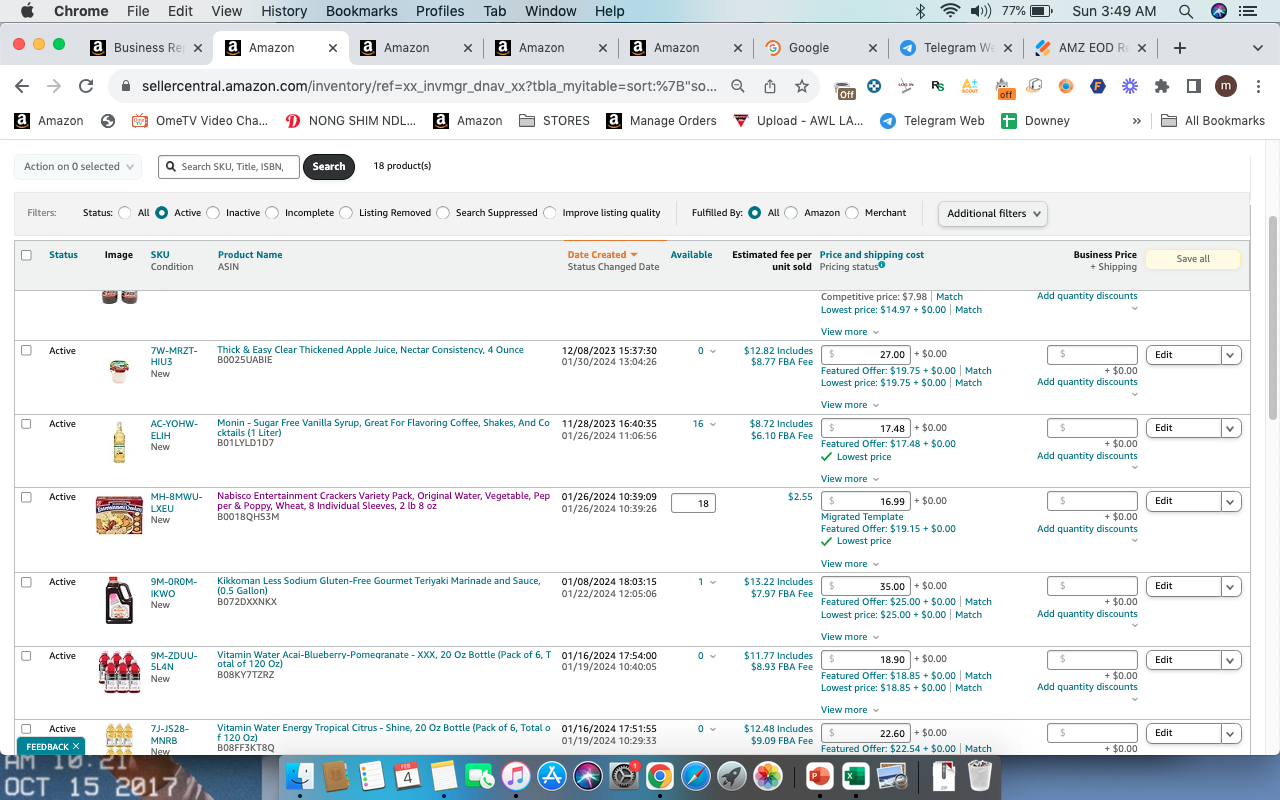Screen dimensions: 1280x800
Task: Open Chrome's three-dot menu
Action: point(1259,86)
